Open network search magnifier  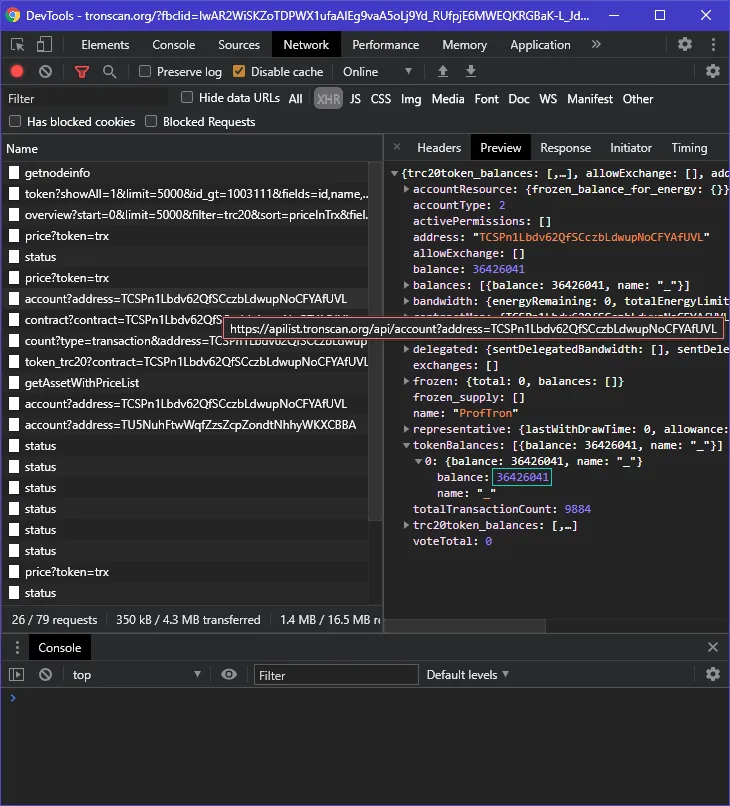click(110, 71)
